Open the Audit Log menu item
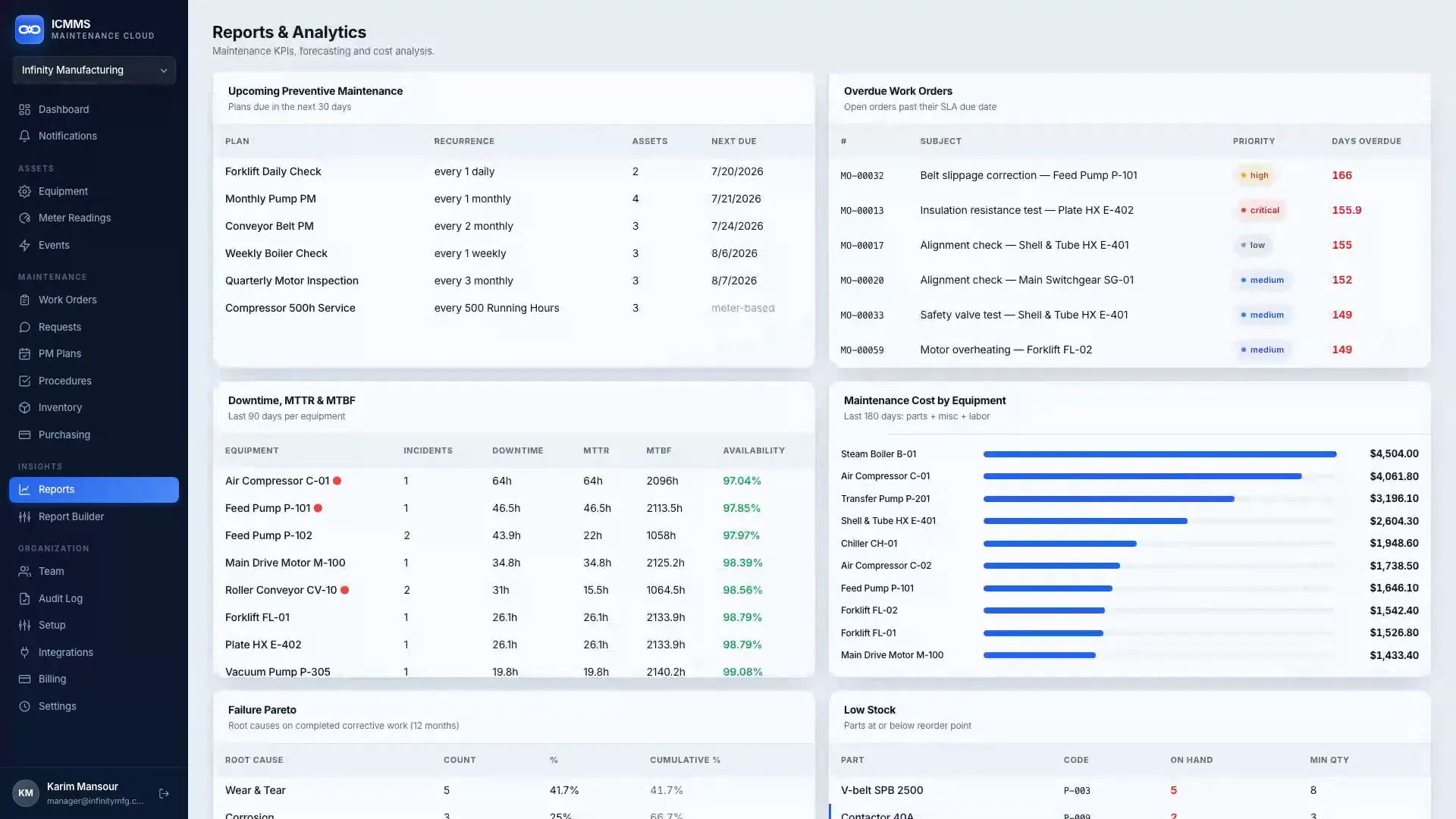 pos(94,598)
